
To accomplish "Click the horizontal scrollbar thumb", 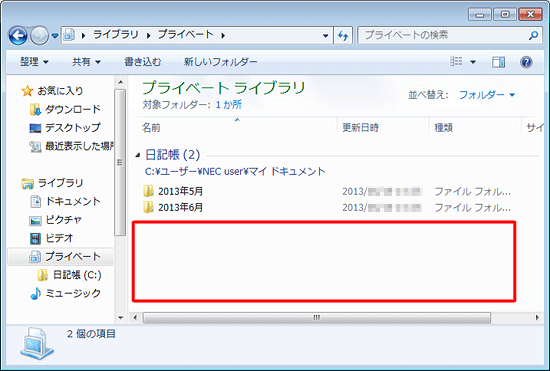I will 317,318.
